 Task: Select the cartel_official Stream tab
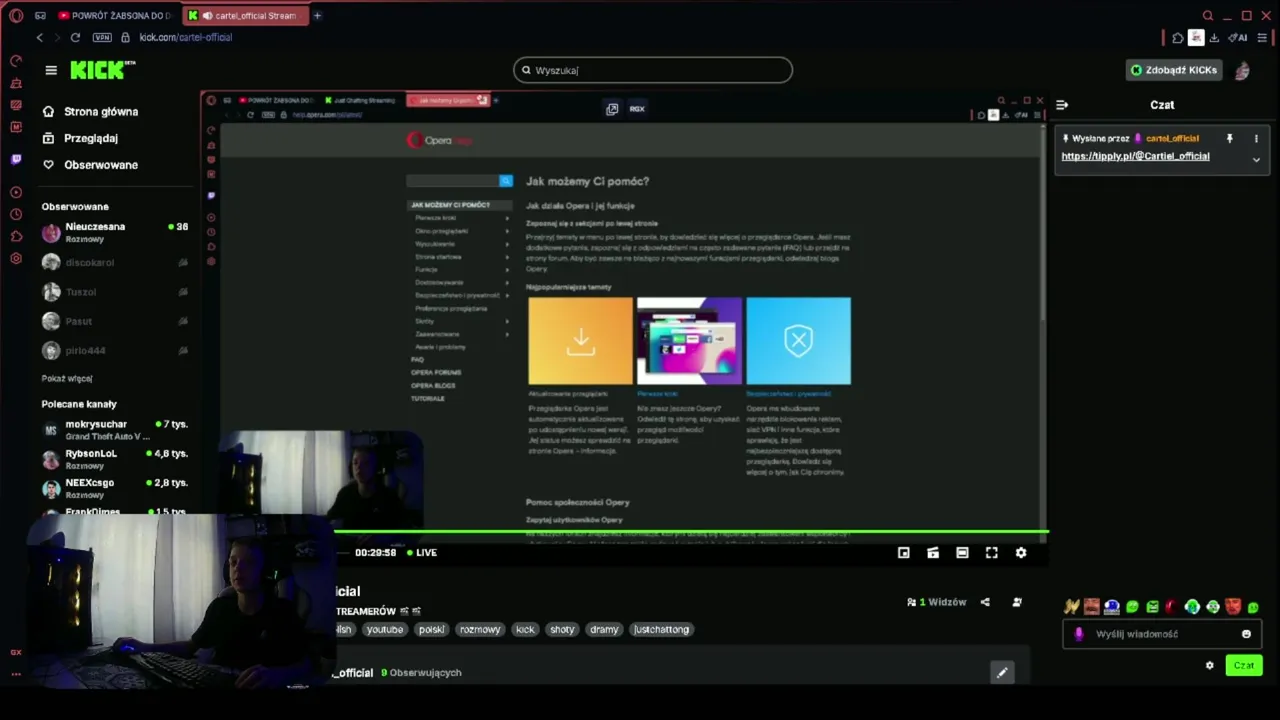(246, 16)
